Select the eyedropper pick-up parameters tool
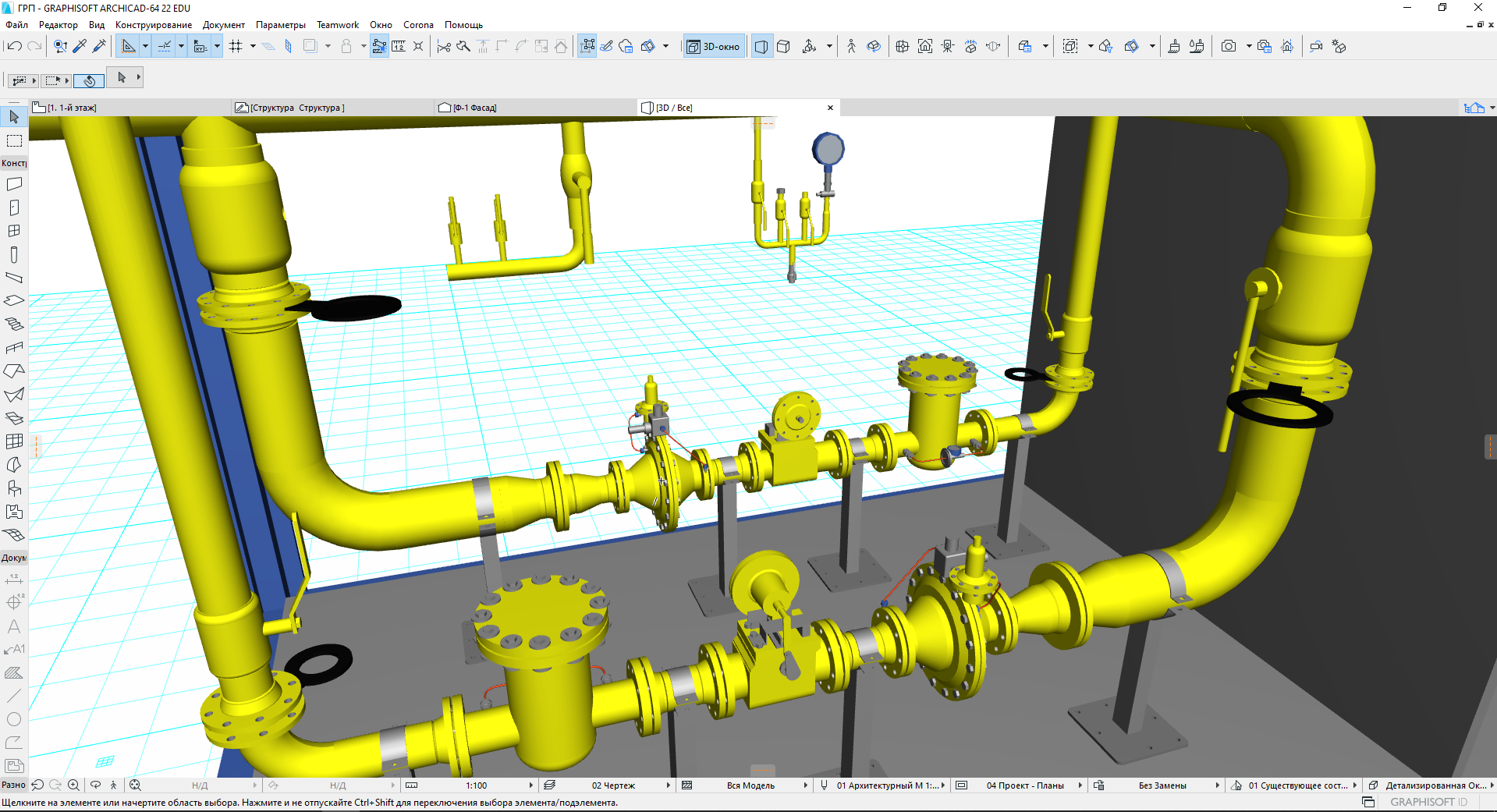Screen dimensions: 1497x812 point(80,46)
